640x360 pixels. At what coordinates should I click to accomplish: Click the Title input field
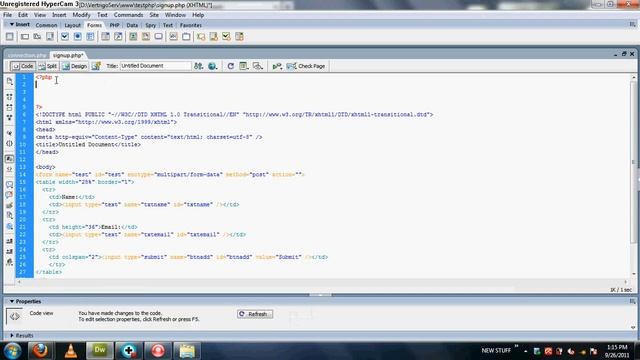[155, 66]
